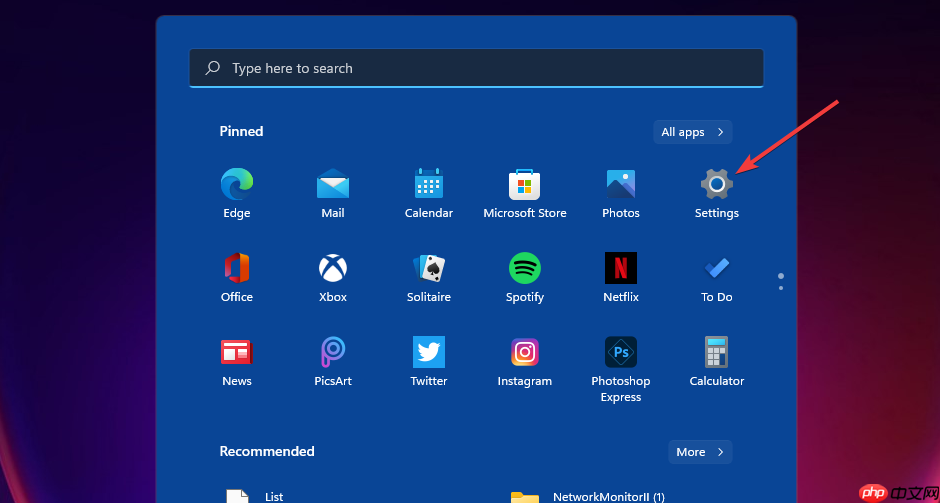Launch Photoshop Express

[620, 352]
